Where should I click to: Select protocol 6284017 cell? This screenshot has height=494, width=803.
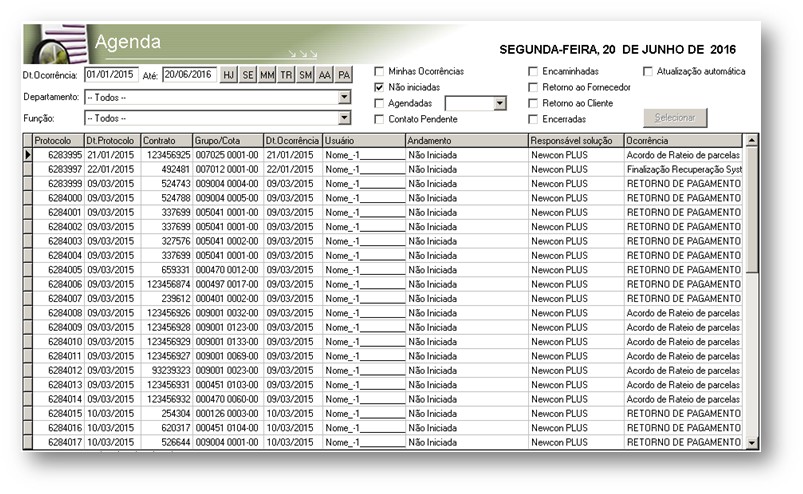pos(59,441)
